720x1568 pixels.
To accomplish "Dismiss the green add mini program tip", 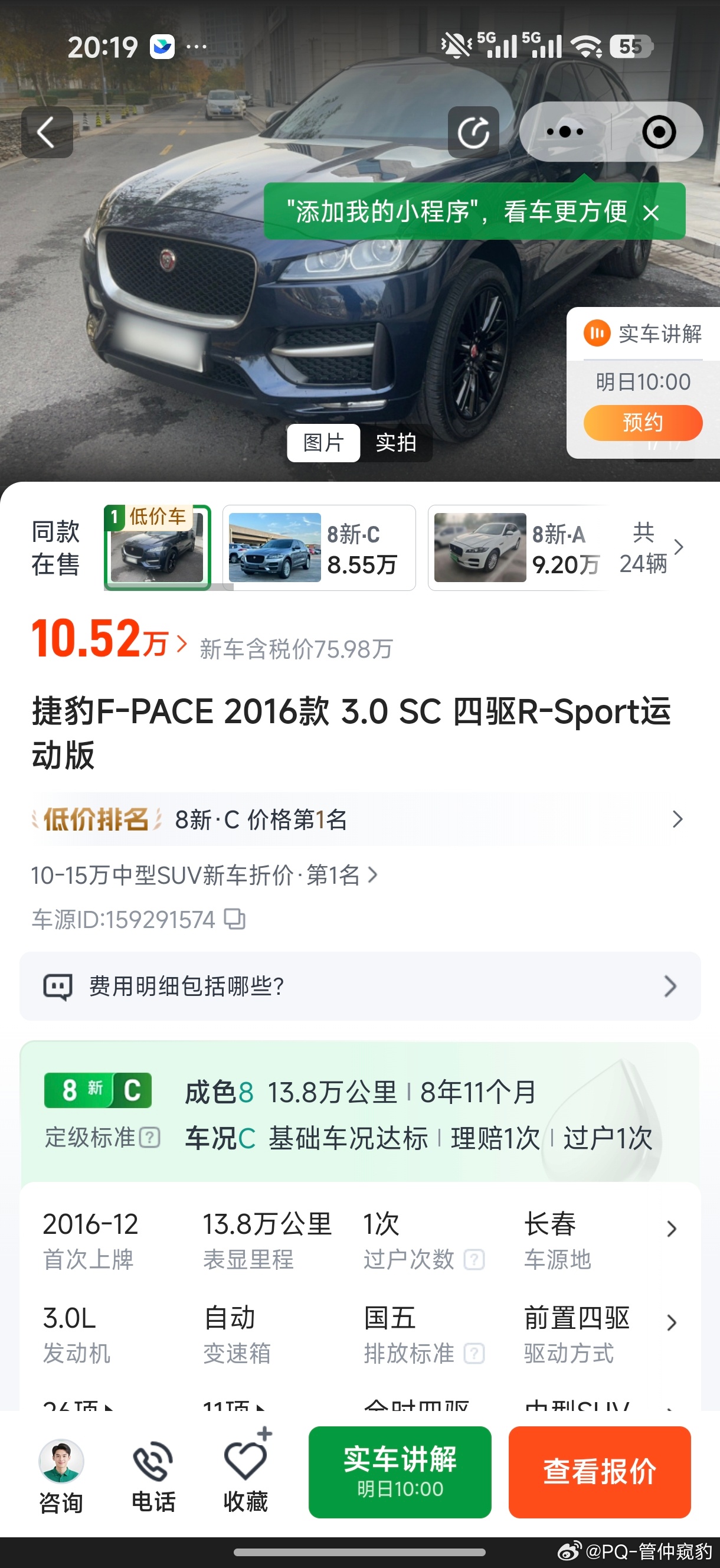I will click(651, 213).
